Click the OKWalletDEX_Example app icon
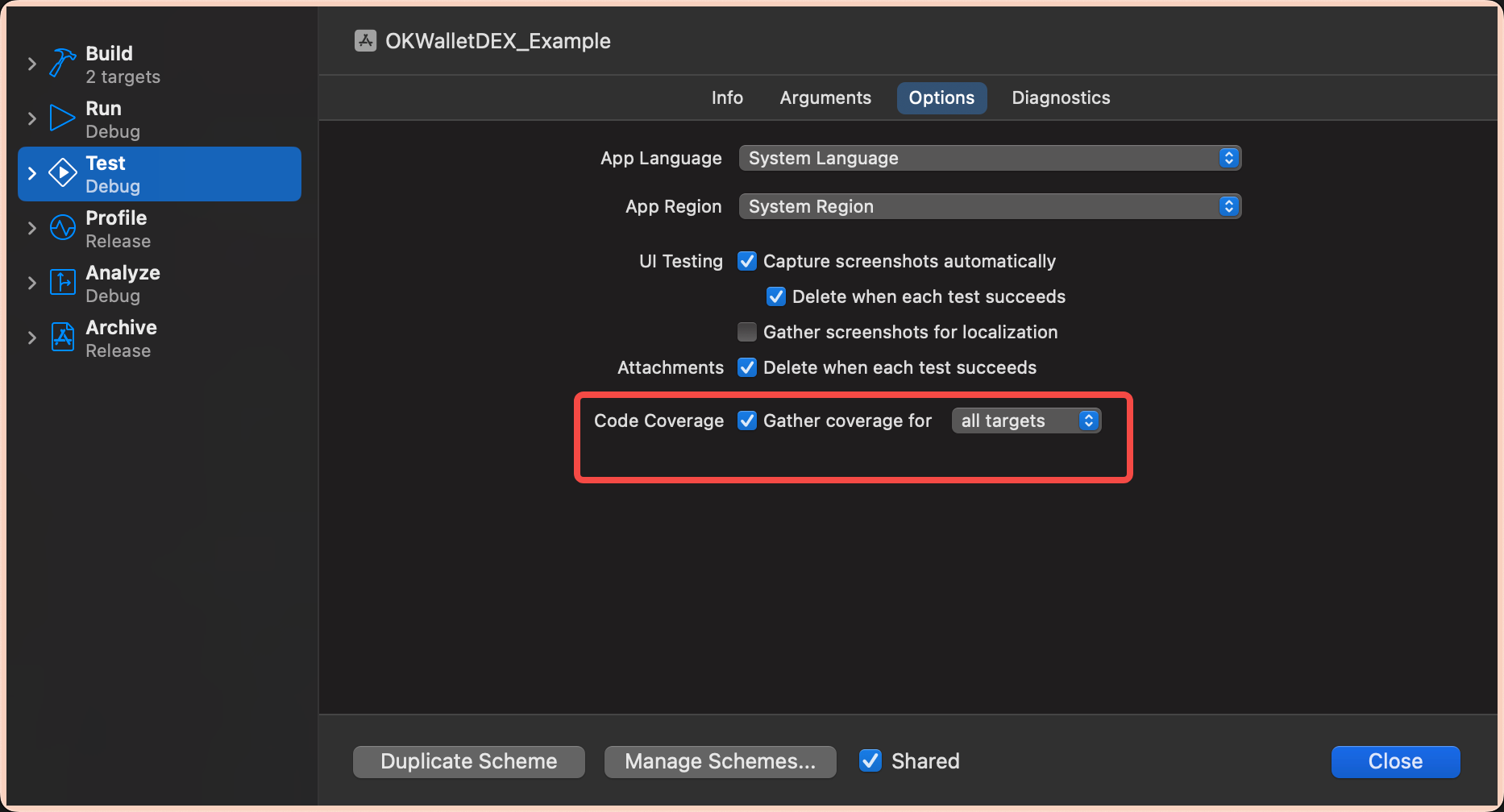 pos(365,40)
